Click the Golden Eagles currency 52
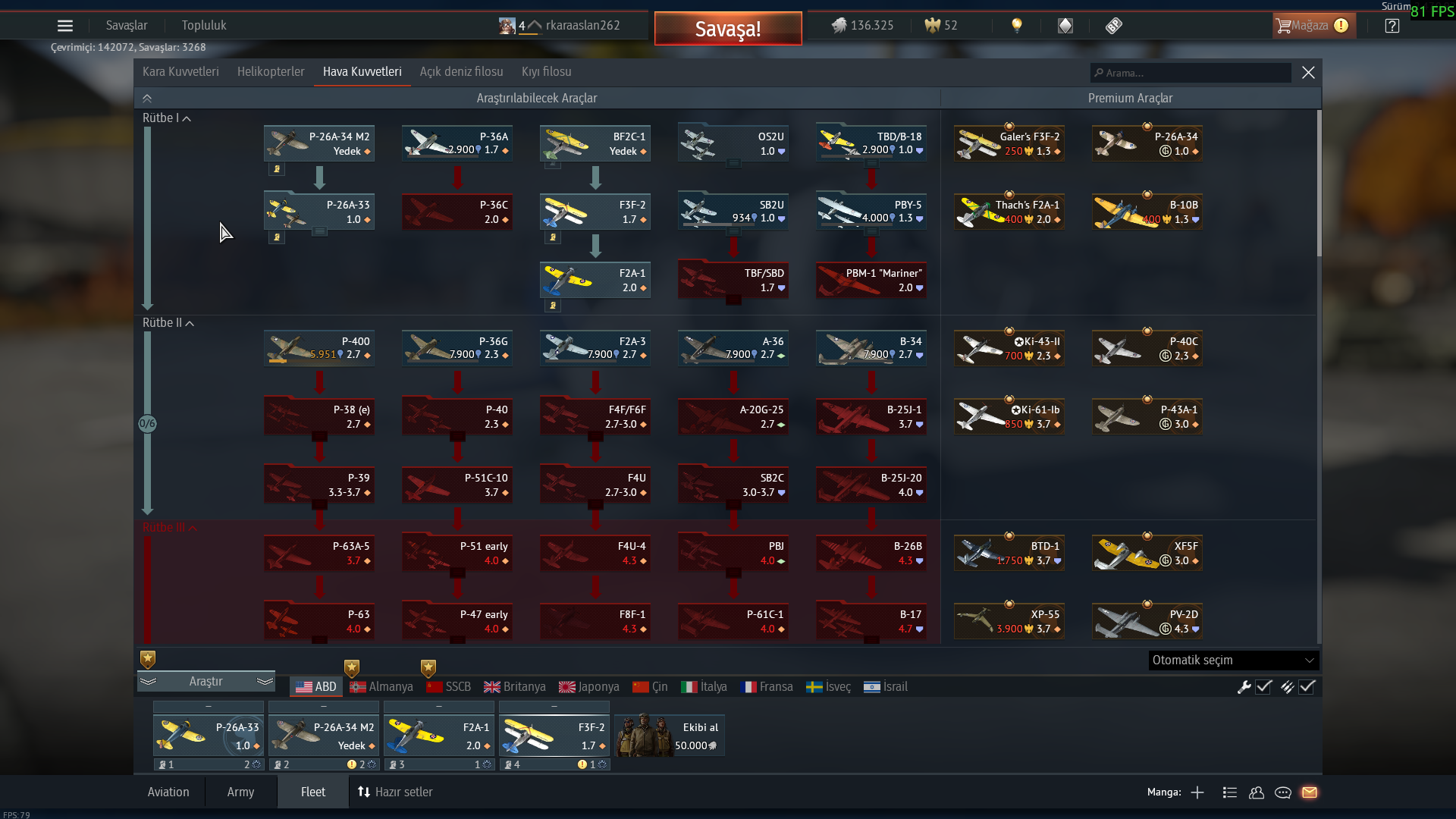Screen dimensions: 1456x819 [x=941, y=26]
